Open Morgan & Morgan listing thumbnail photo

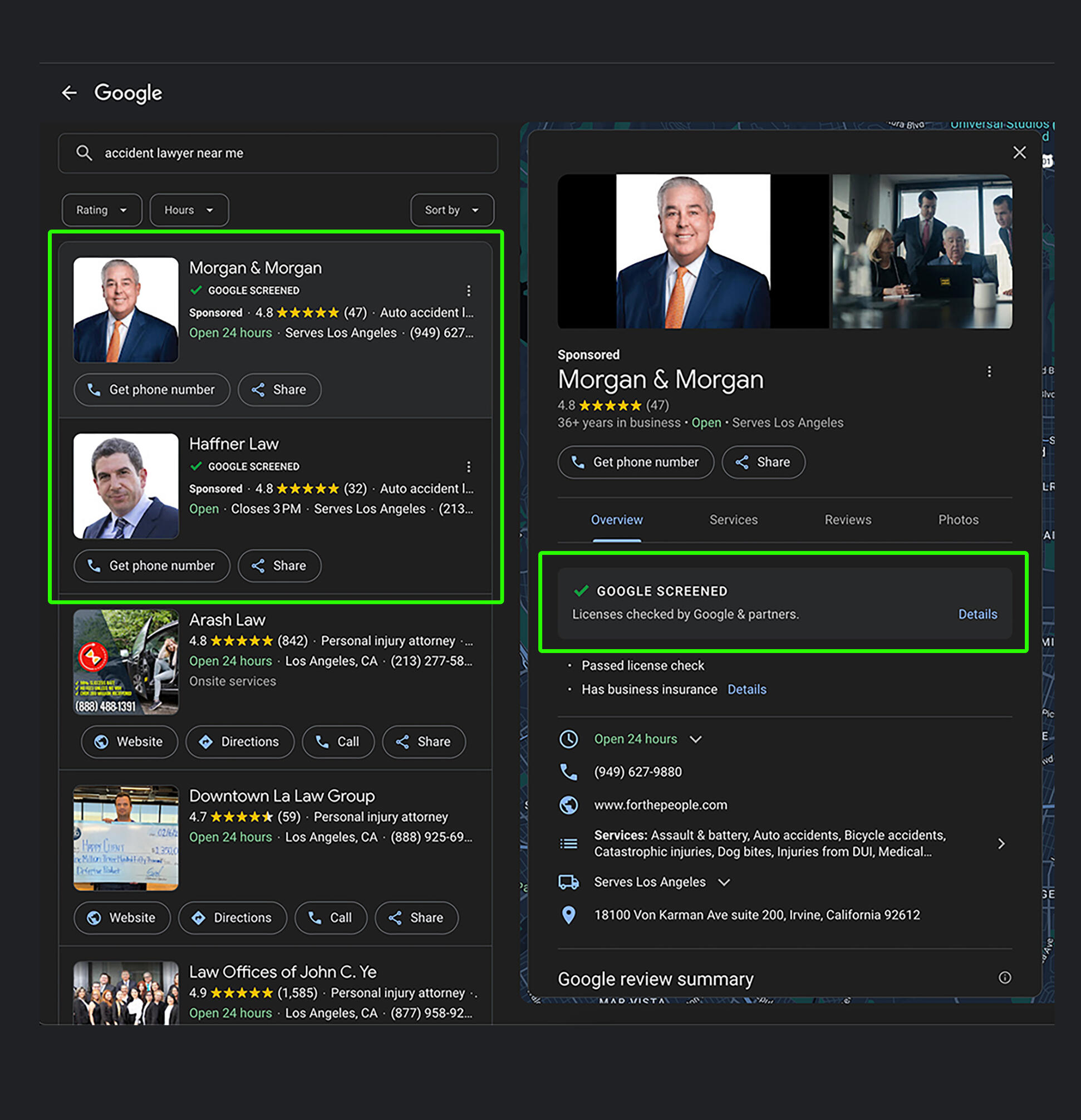click(x=126, y=310)
